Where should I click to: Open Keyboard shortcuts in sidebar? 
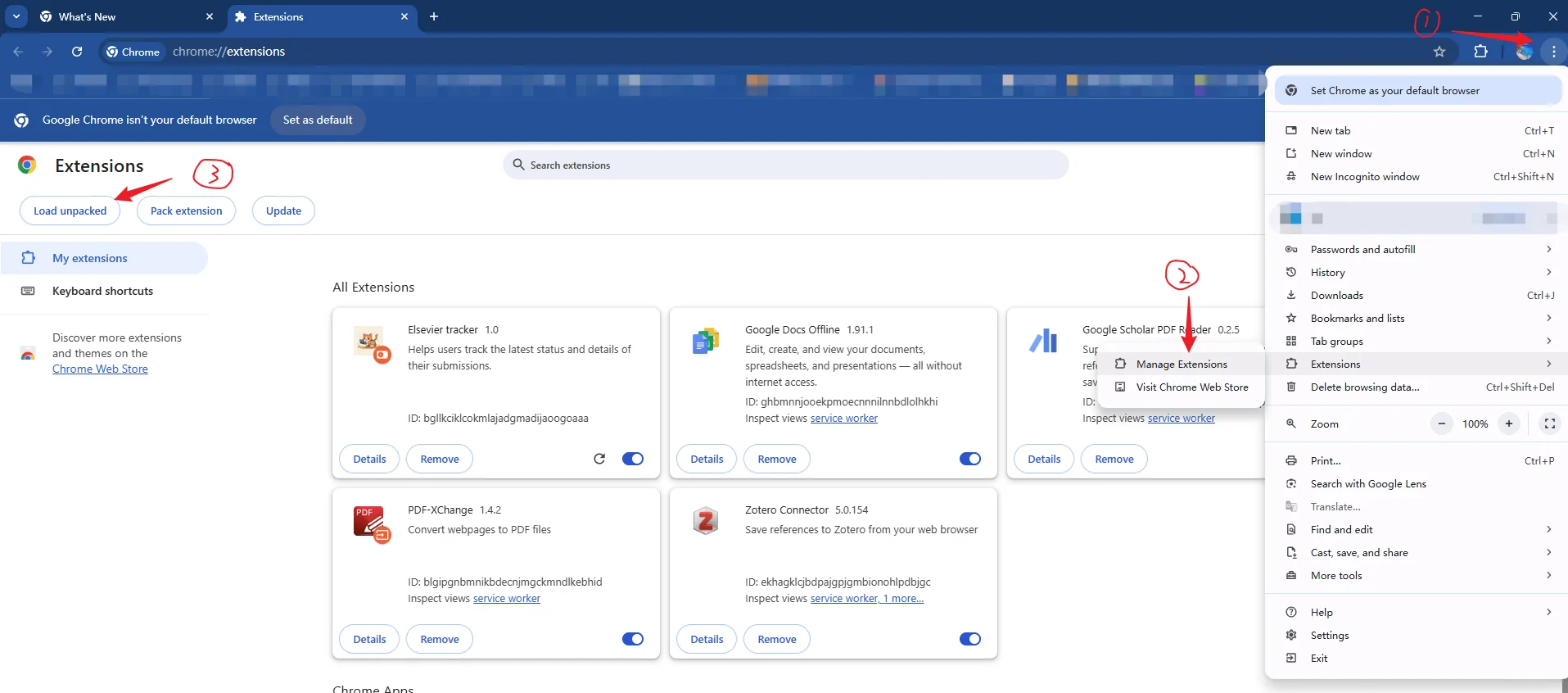point(104,291)
